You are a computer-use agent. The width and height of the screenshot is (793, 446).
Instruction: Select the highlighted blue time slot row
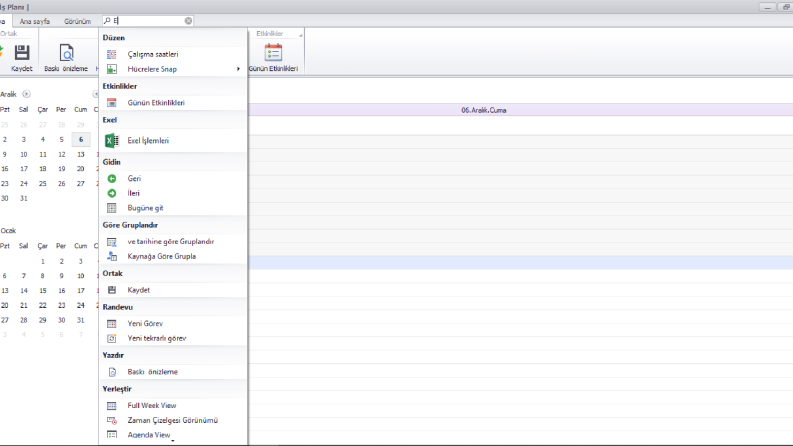pos(520,262)
